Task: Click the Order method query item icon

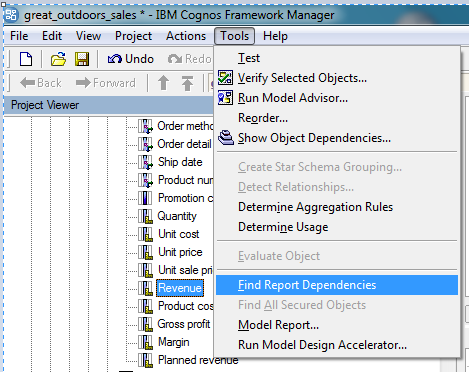Action: (x=145, y=126)
